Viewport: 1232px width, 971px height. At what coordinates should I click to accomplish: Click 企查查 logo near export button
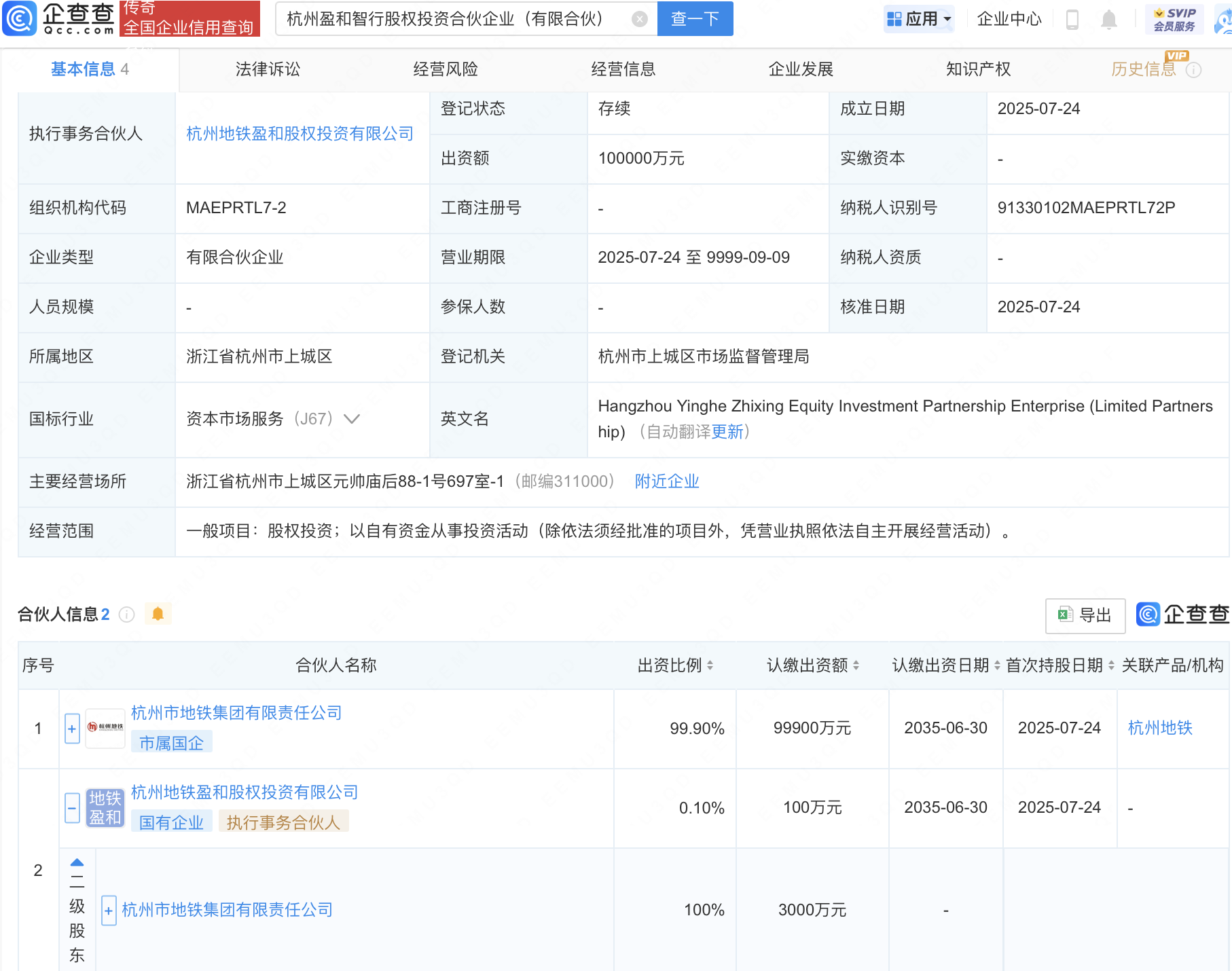[x=1182, y=615]
